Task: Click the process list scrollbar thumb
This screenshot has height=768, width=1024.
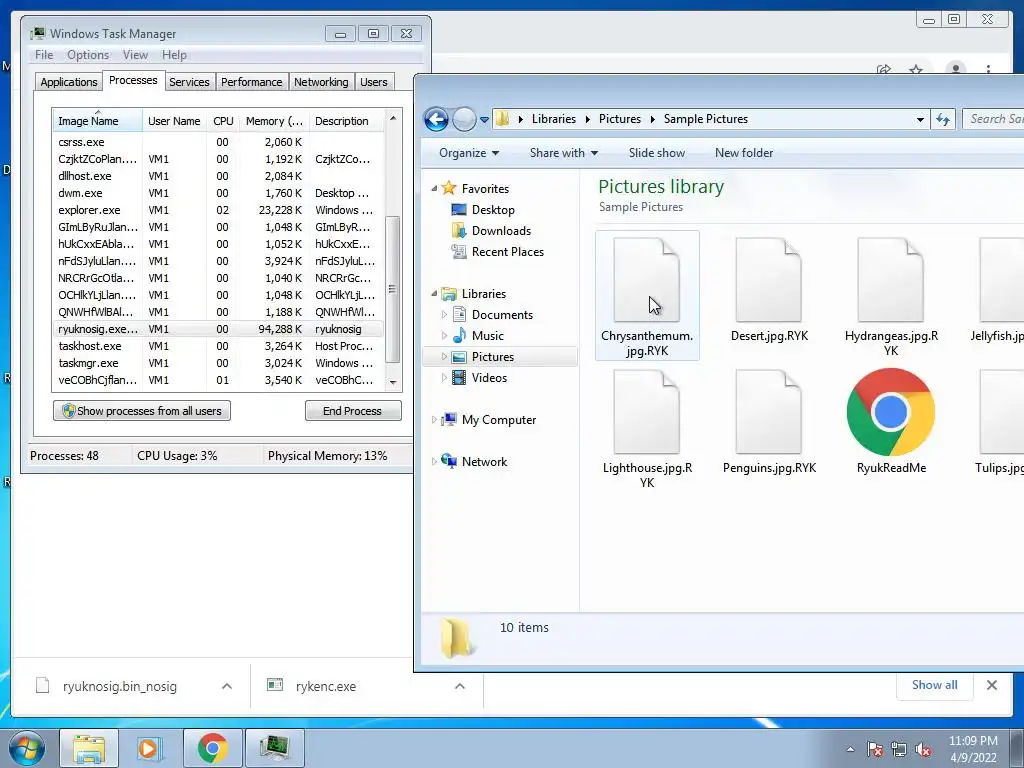Action: [392, 289]
